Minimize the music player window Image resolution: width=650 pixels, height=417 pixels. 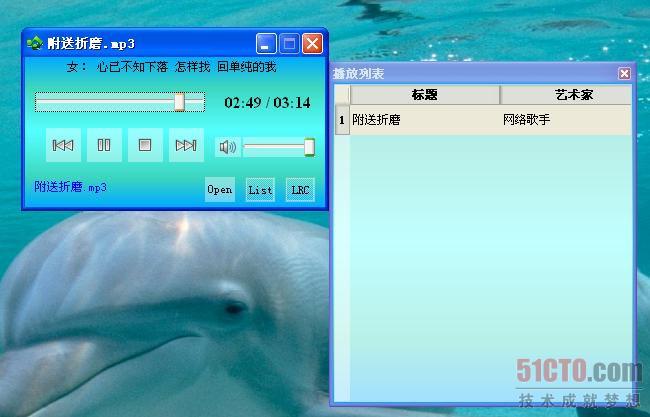pos(266,44)
